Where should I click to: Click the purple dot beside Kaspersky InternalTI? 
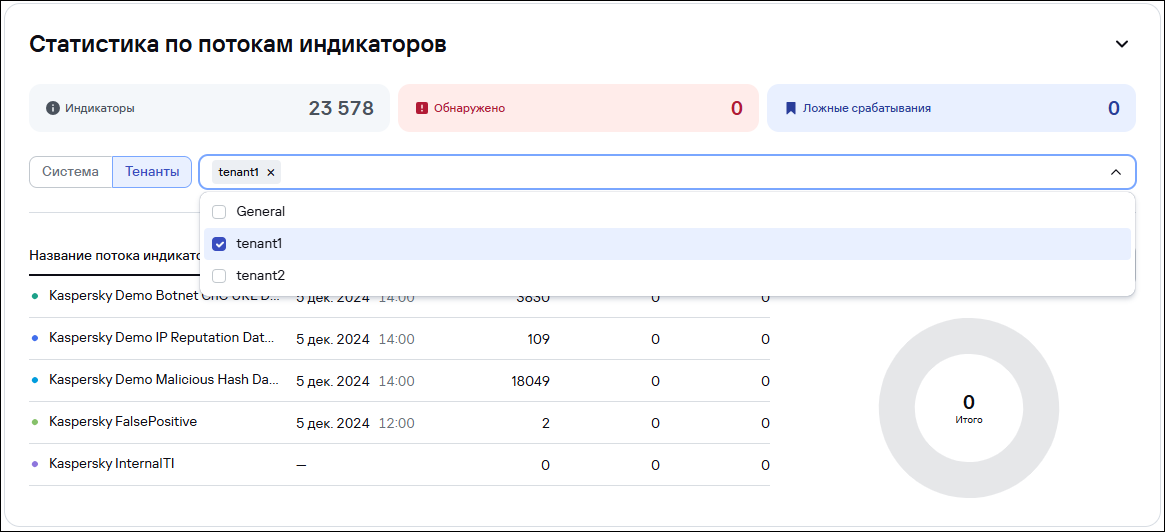click(x=35, y=464)
